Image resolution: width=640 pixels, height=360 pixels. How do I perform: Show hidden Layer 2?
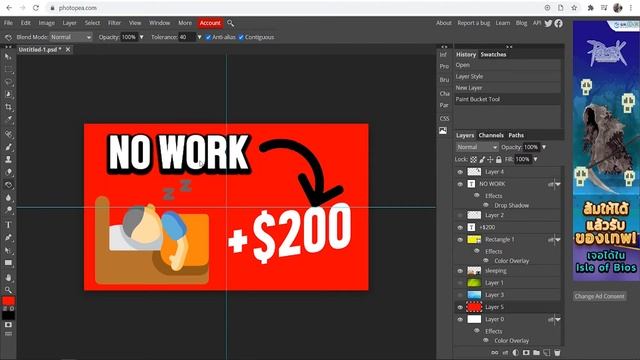coord(460,215)
